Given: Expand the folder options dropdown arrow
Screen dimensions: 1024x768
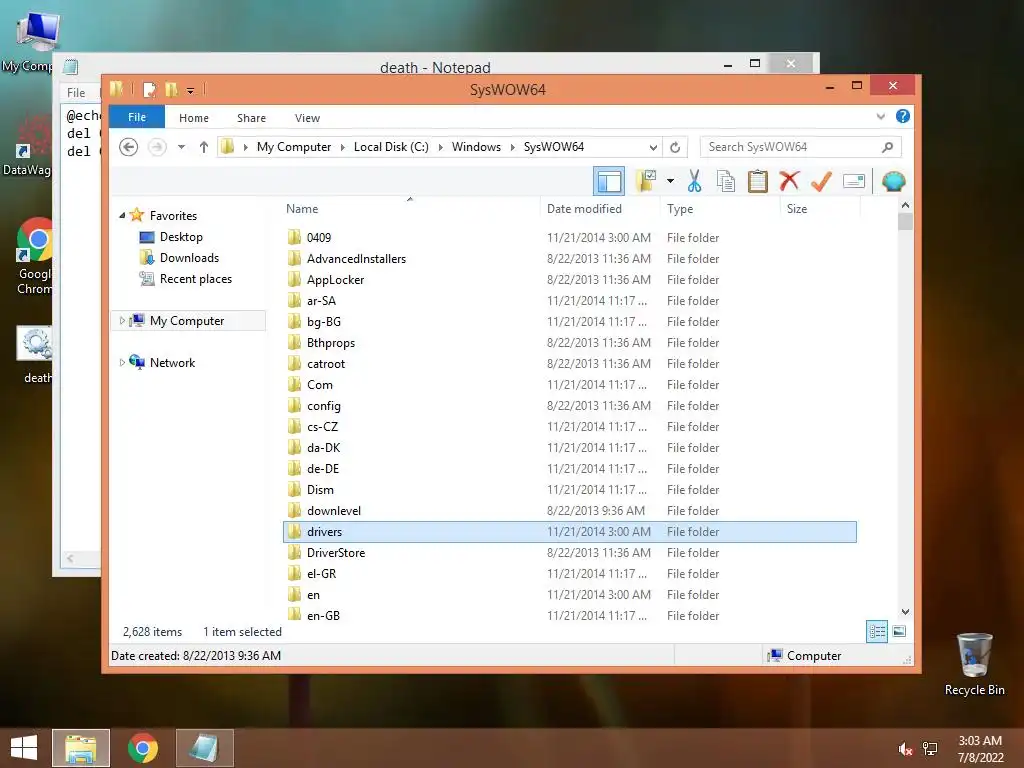Looking at the screenshot, I should click(670, 181).
